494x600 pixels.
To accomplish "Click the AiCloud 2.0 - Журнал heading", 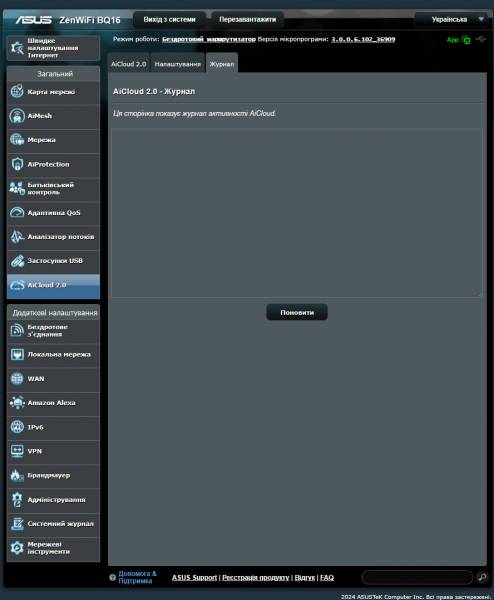I will (154, 91).
